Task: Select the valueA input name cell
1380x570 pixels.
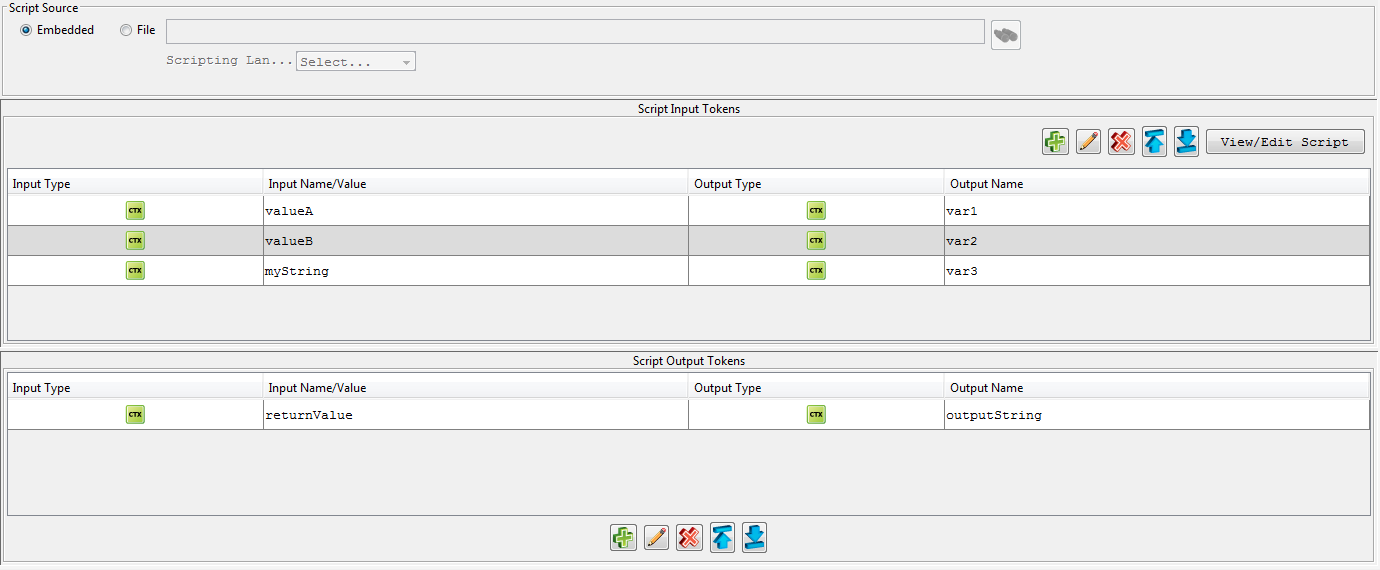Action: coord(476,211)
